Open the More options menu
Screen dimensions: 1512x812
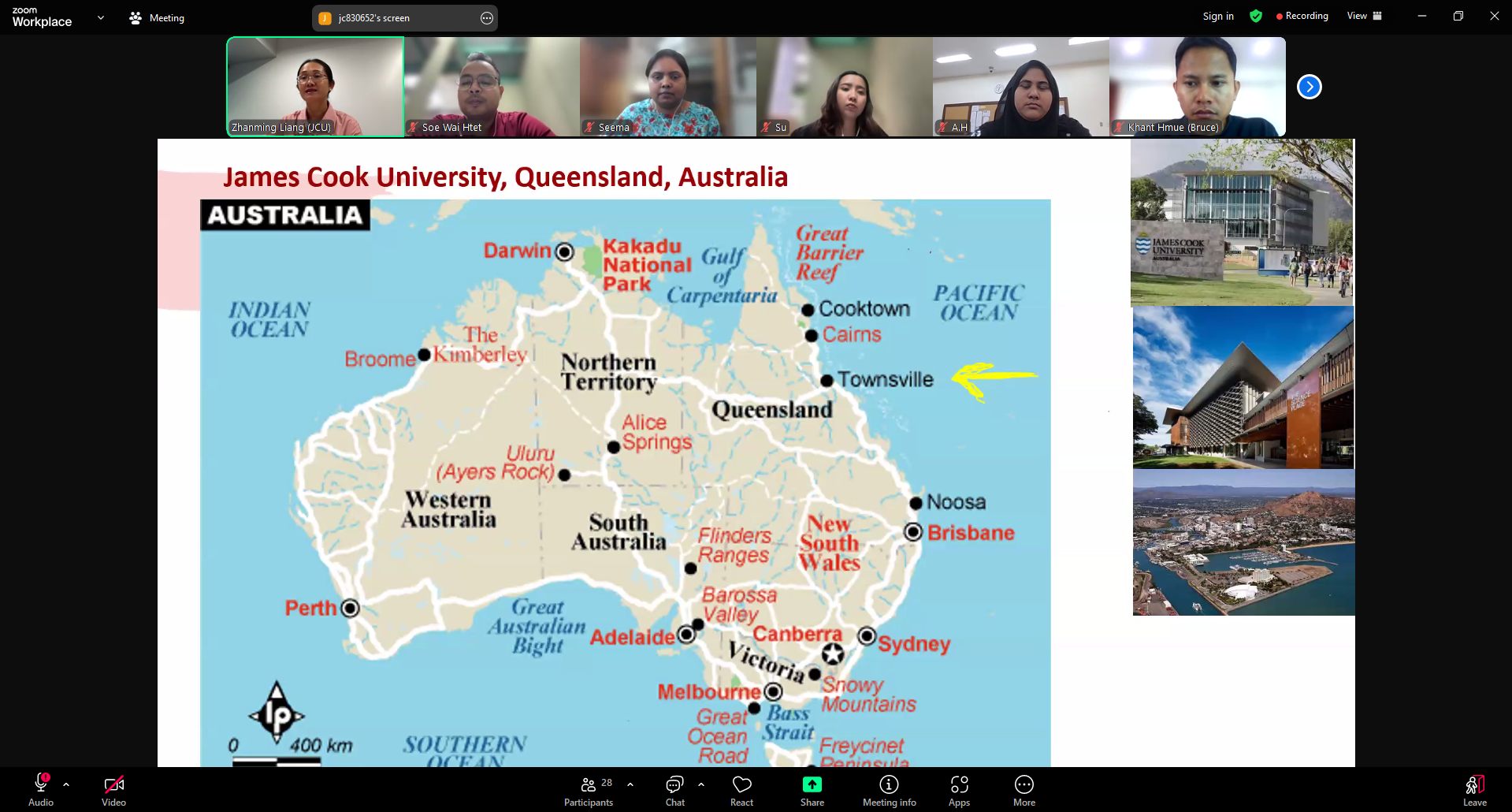pos(1024,790)
